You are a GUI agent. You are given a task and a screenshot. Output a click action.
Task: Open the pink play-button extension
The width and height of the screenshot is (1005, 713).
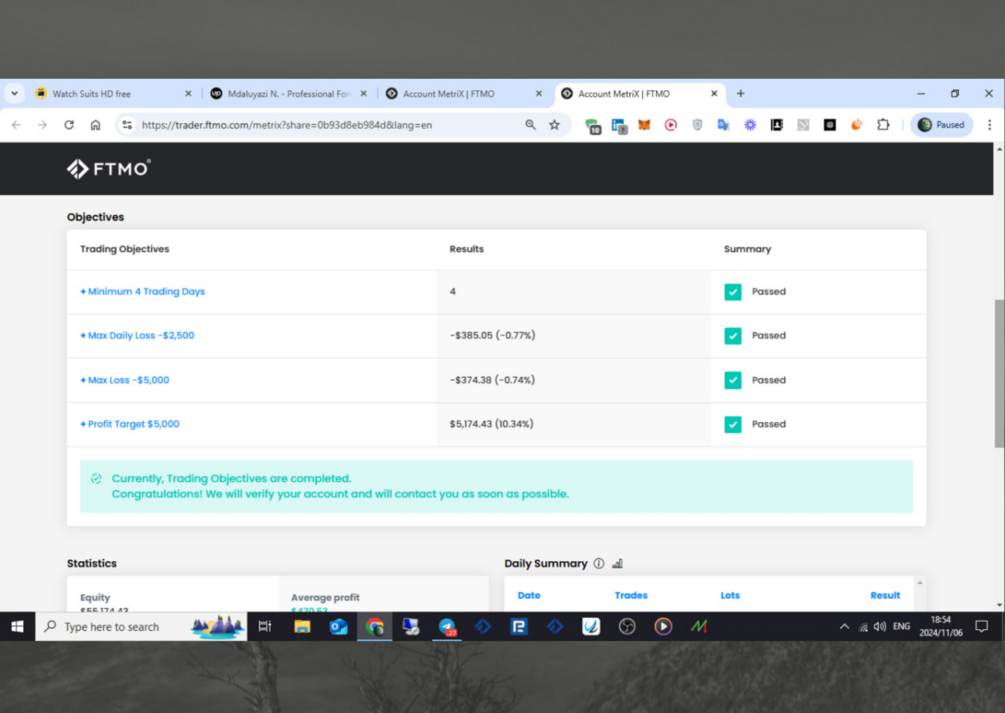click(670, 125)
